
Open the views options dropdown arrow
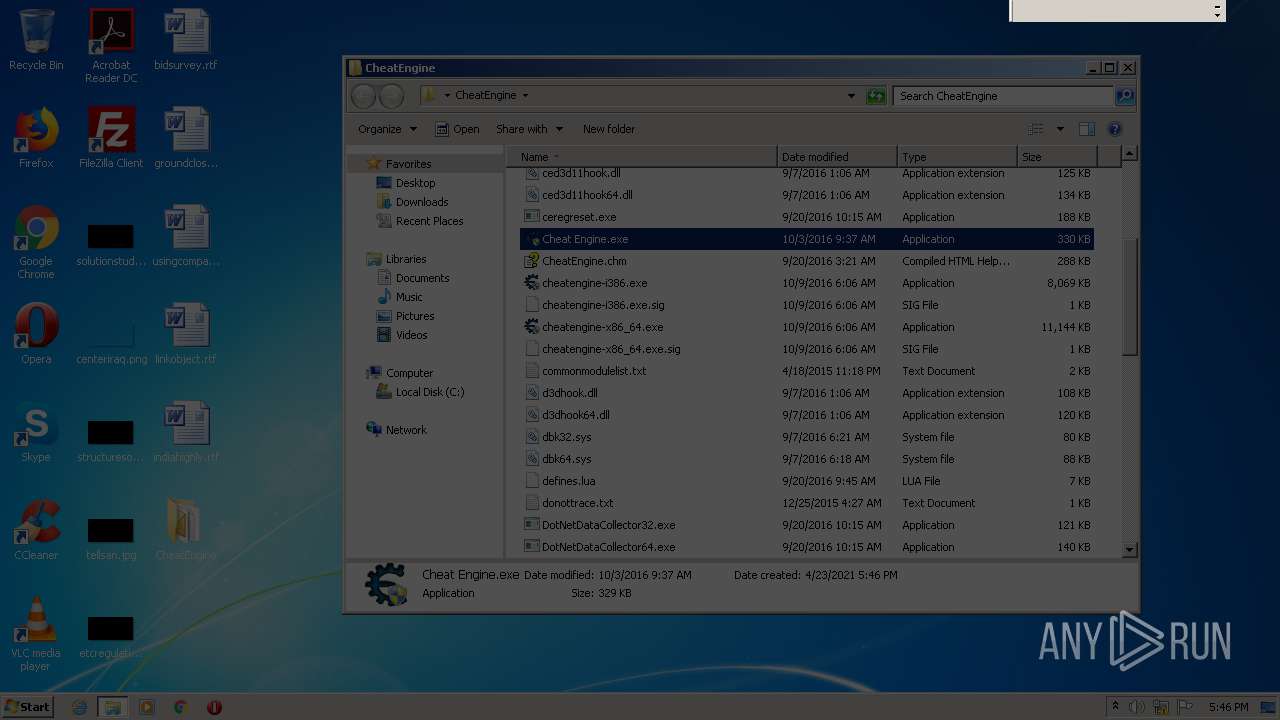[x=1060, y=129]
